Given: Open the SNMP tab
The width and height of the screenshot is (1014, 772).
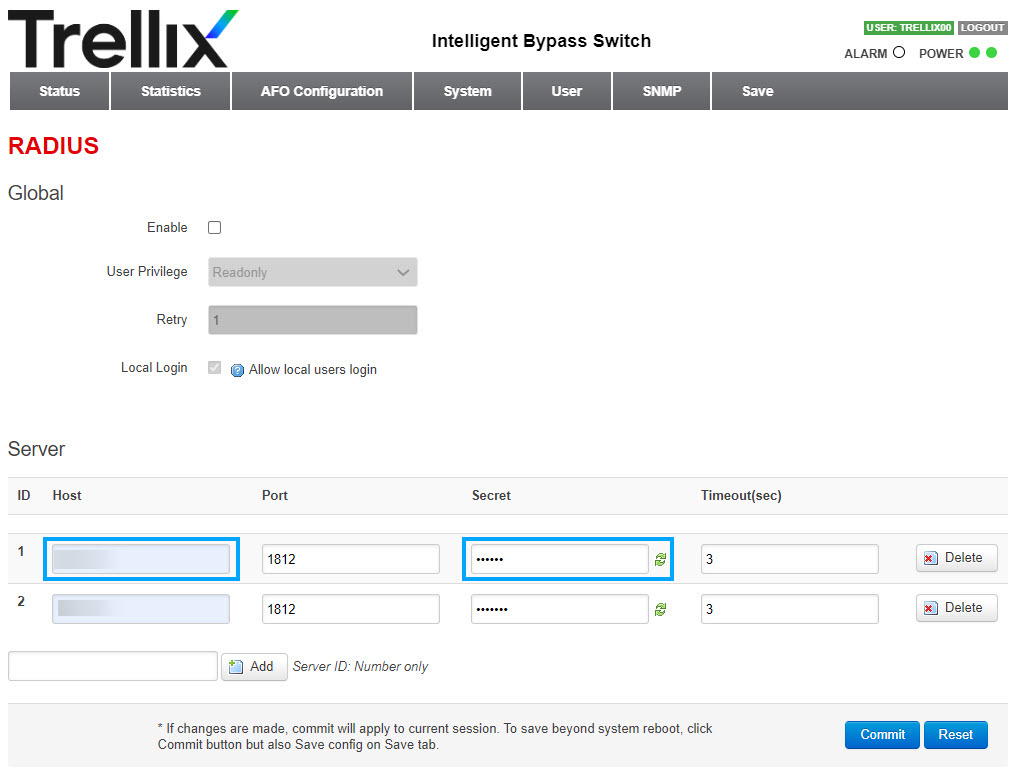Looking at the screenshot, I should coord(662,91).
